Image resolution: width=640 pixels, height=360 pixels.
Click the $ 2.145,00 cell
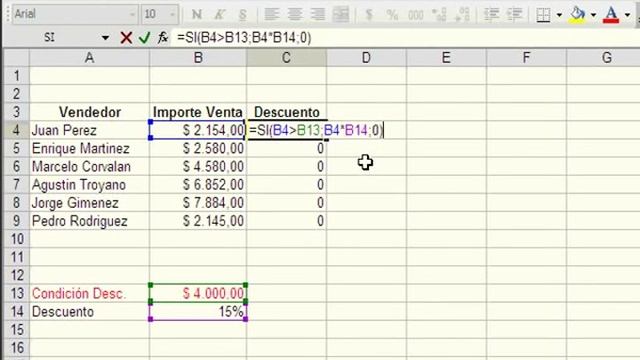198,221
